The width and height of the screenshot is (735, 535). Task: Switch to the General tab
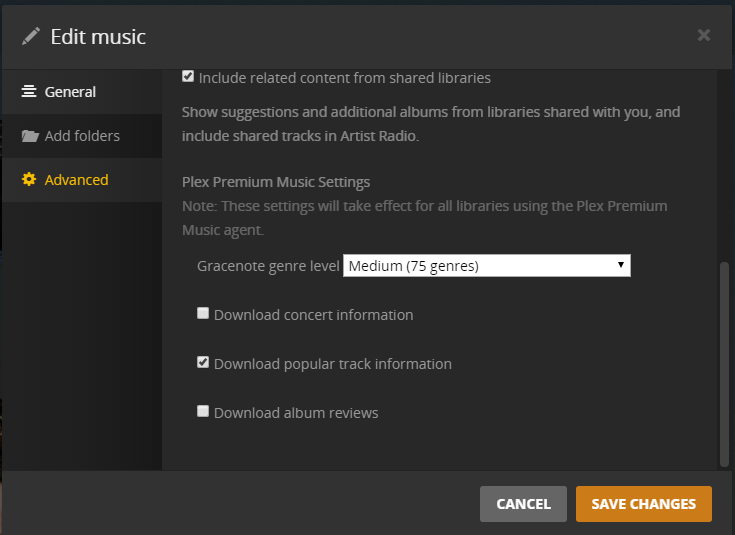(70, 92)
